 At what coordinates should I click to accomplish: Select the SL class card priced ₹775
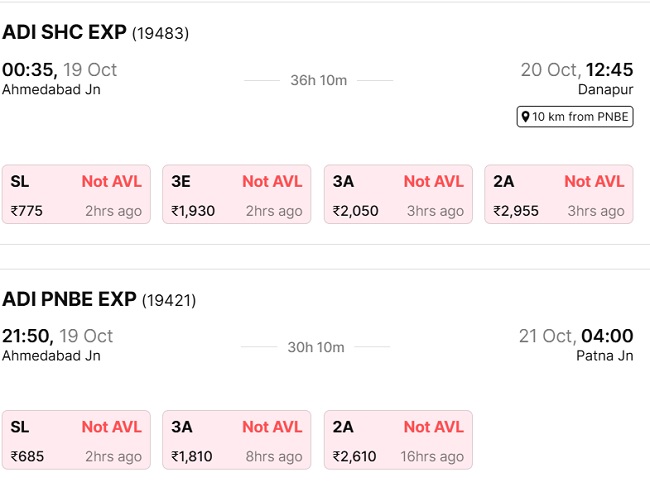coord(76,194)
